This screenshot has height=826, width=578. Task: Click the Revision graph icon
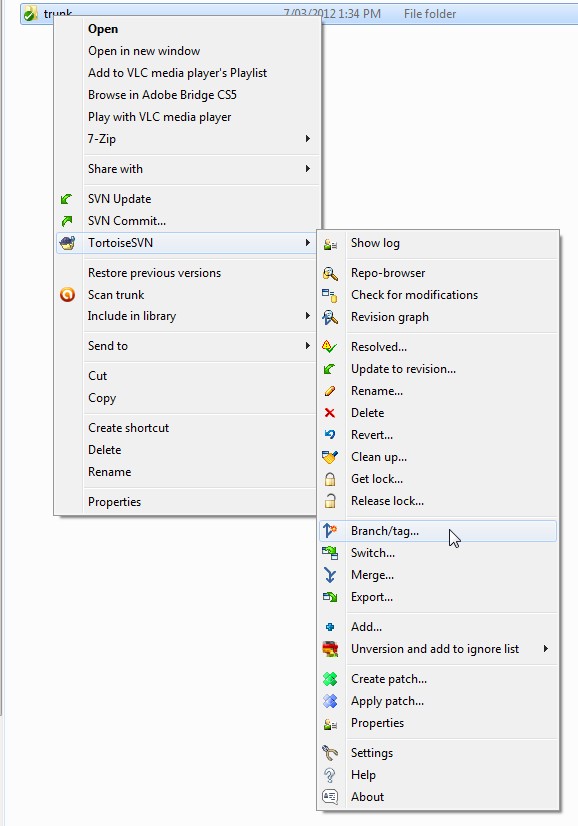click(x=330, y=317)
